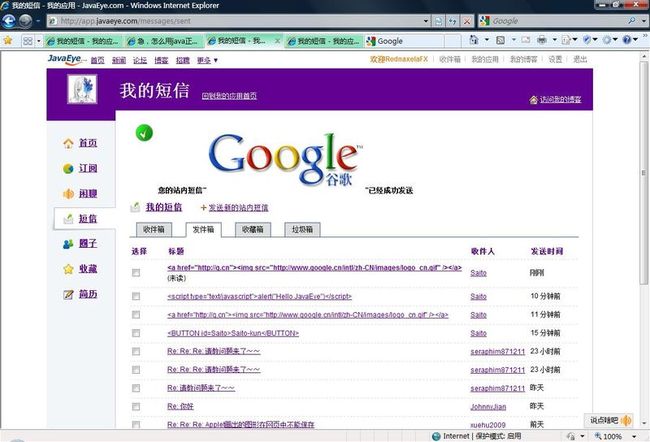The width and height of the screenshot is (650, 442).
Task: Open the Favorites star icon
Action: pos(8,40)
